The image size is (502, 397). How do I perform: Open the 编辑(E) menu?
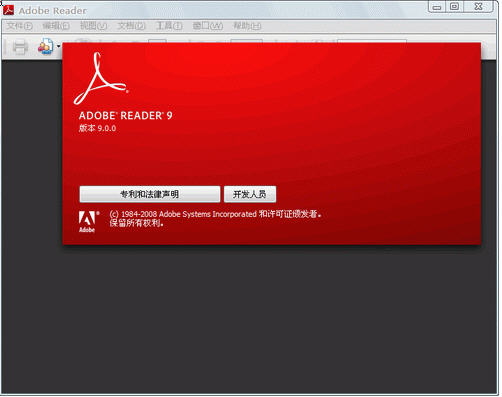point(56,26)
